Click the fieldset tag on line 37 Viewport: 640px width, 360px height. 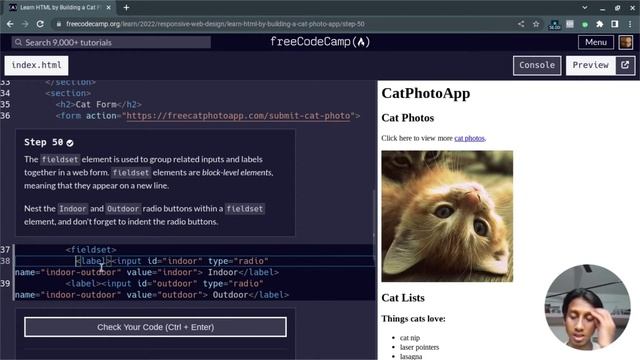[x=91, y=250]
